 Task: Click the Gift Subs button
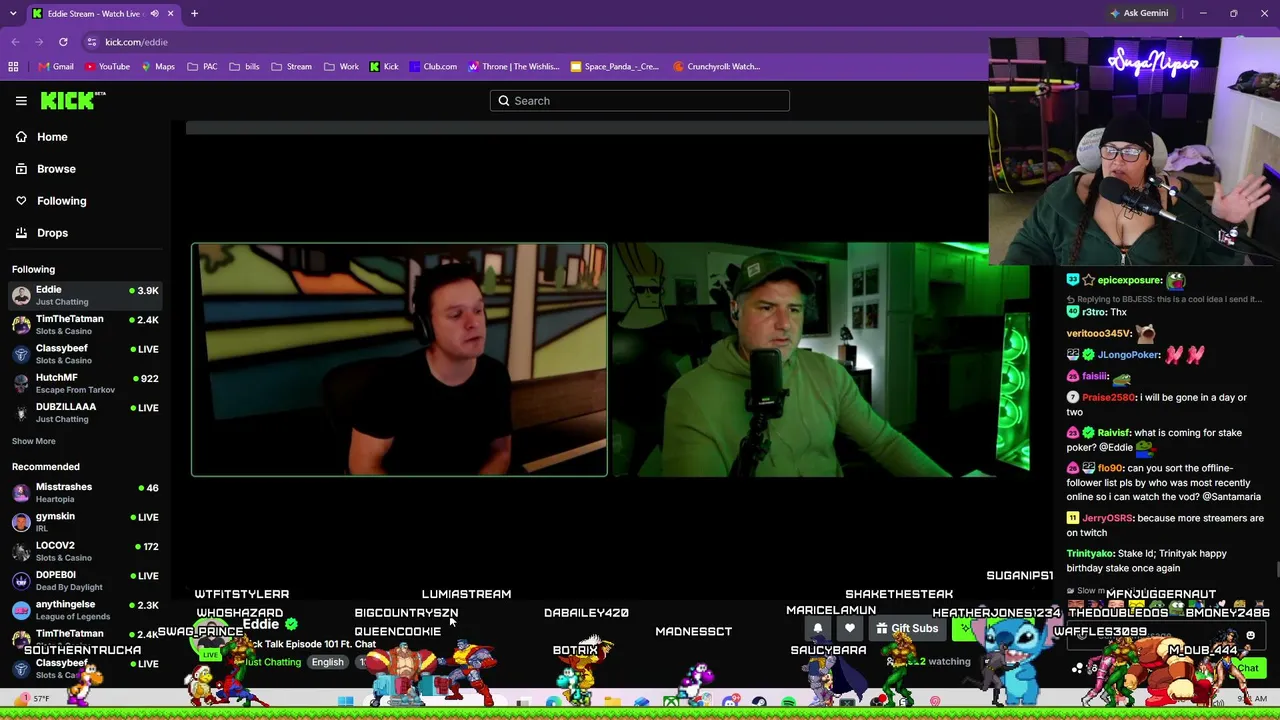907,629
